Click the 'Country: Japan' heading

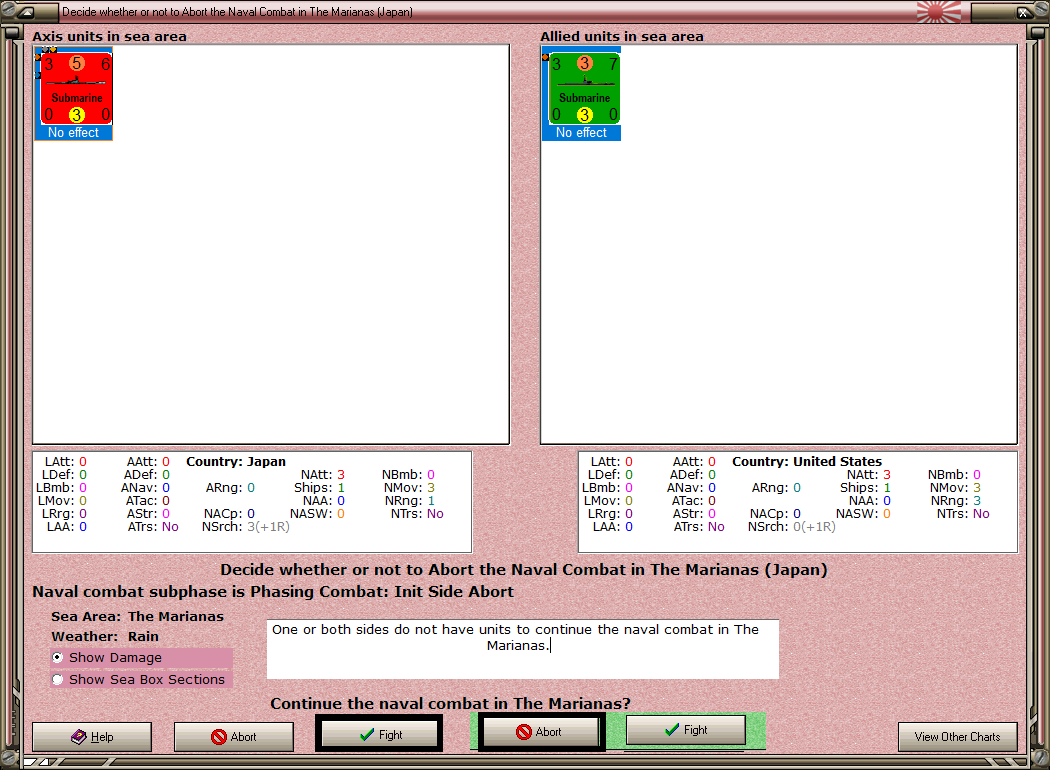[236, 461]
